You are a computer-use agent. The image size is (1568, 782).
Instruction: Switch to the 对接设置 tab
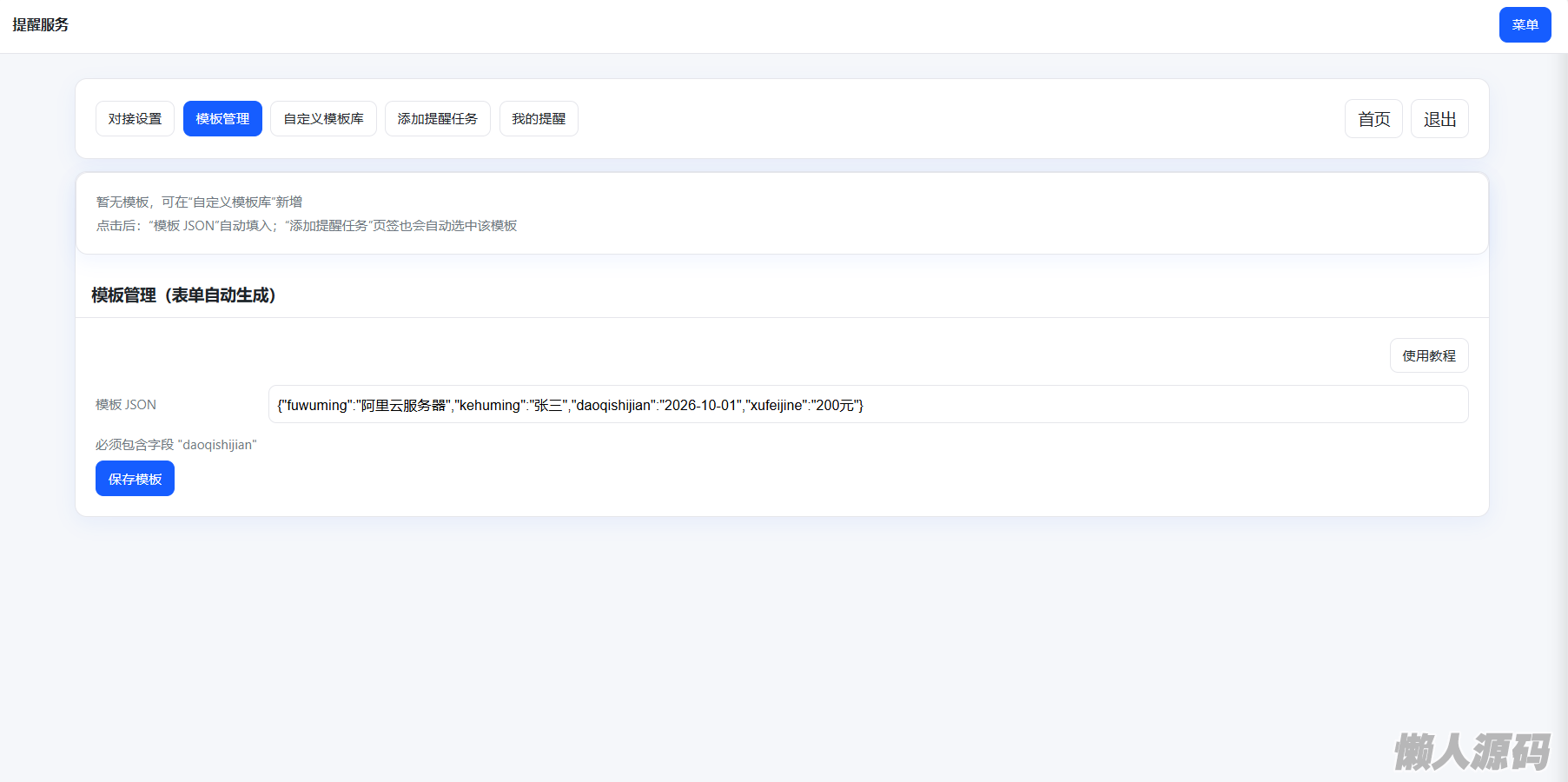pos(135,119)
